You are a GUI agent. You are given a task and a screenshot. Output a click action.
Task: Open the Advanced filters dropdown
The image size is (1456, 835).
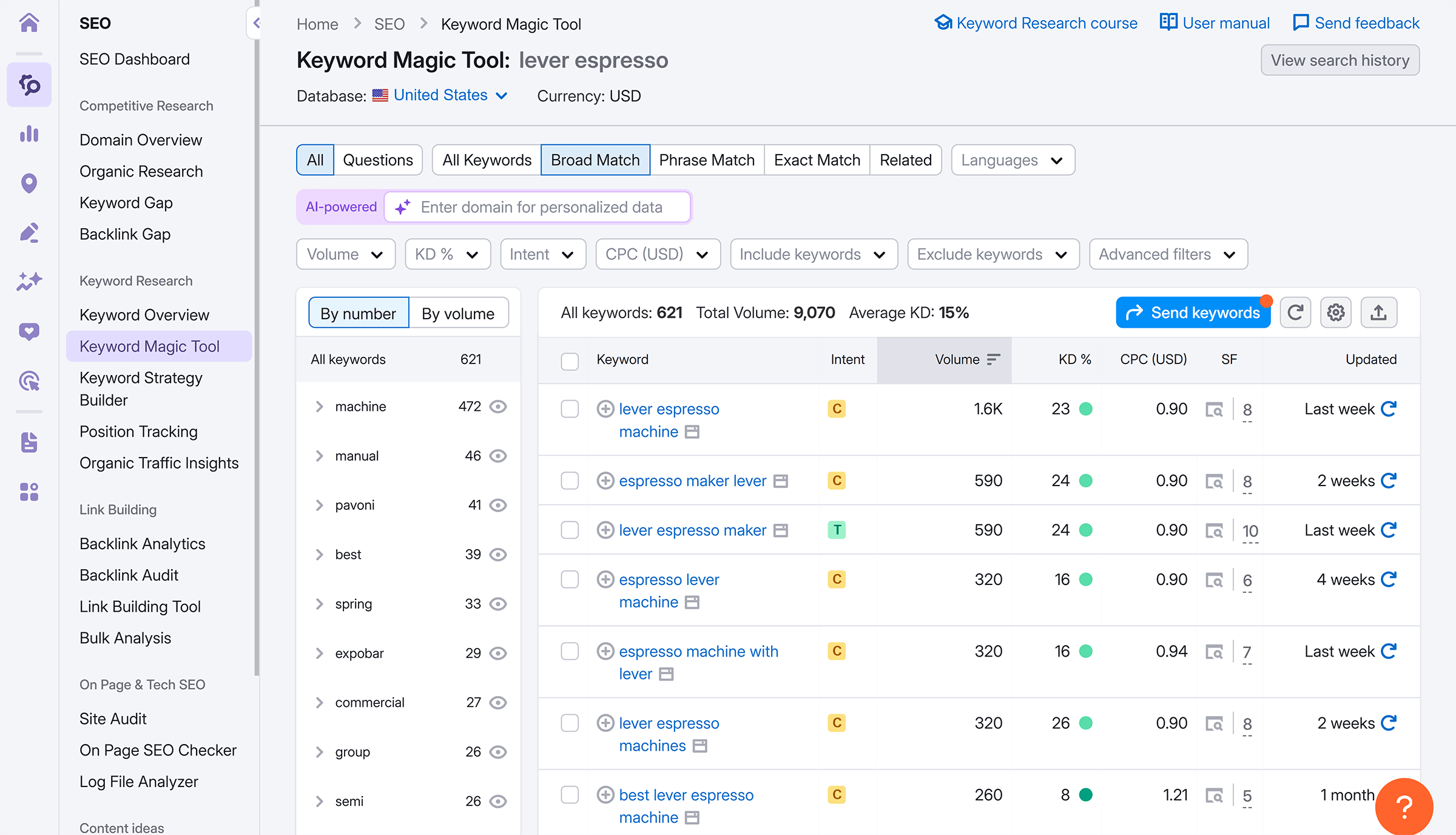[1168, 254]
